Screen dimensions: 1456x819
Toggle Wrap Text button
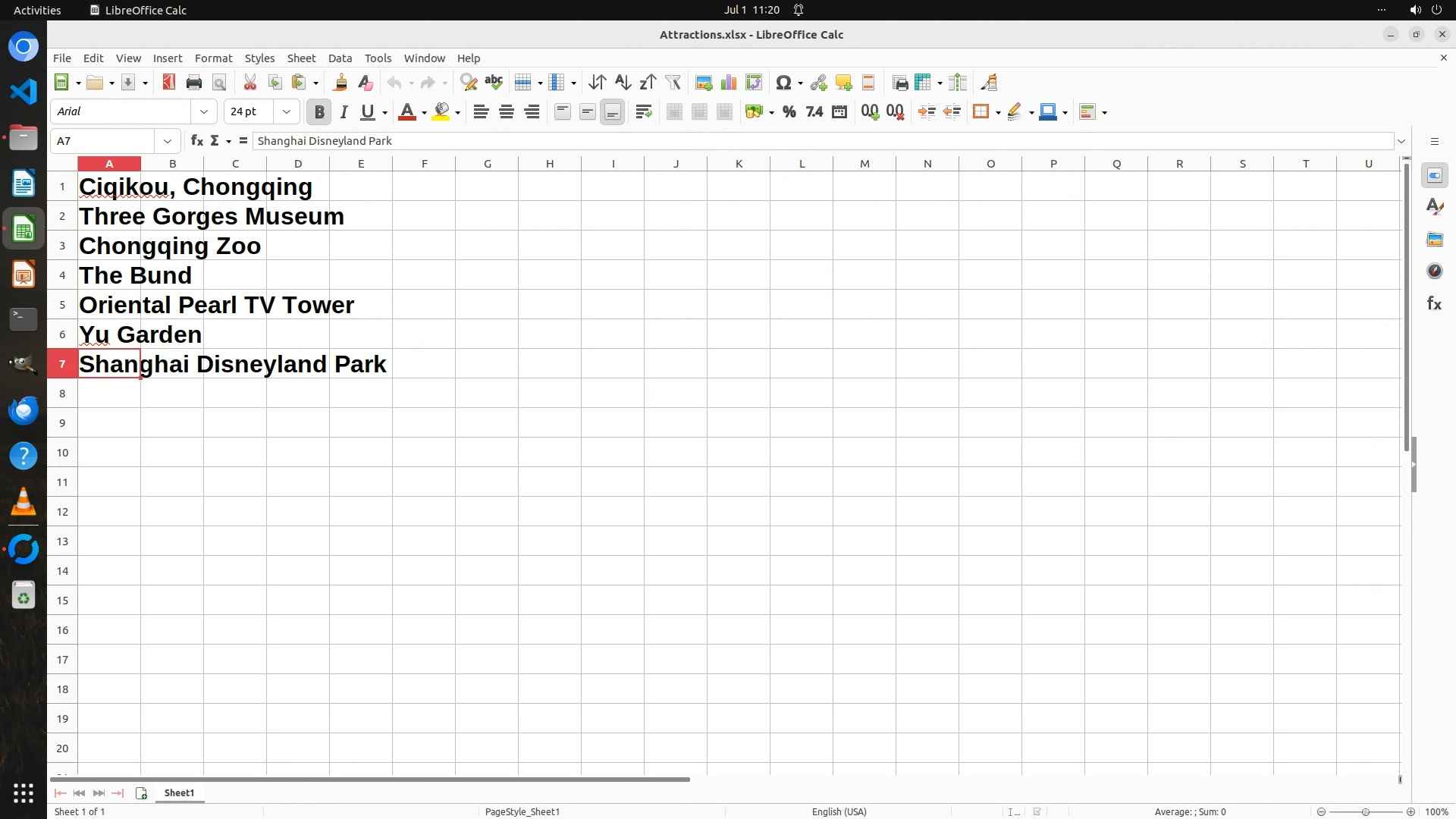point(644,112)
